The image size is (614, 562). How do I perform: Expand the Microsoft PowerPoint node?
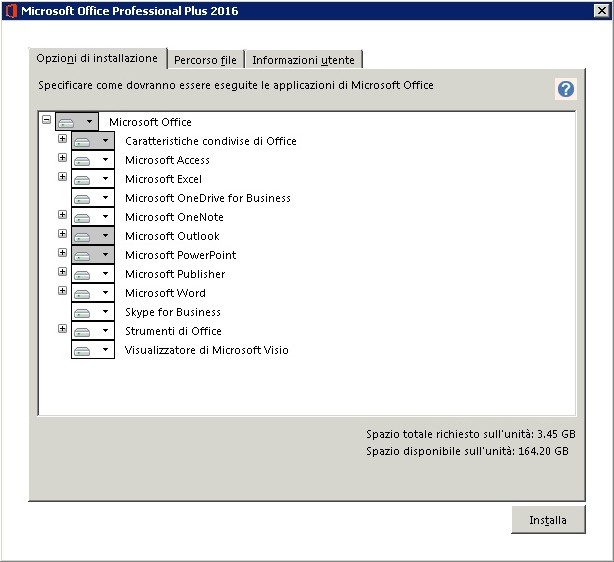pyautogui.click(x=62, y=253)
